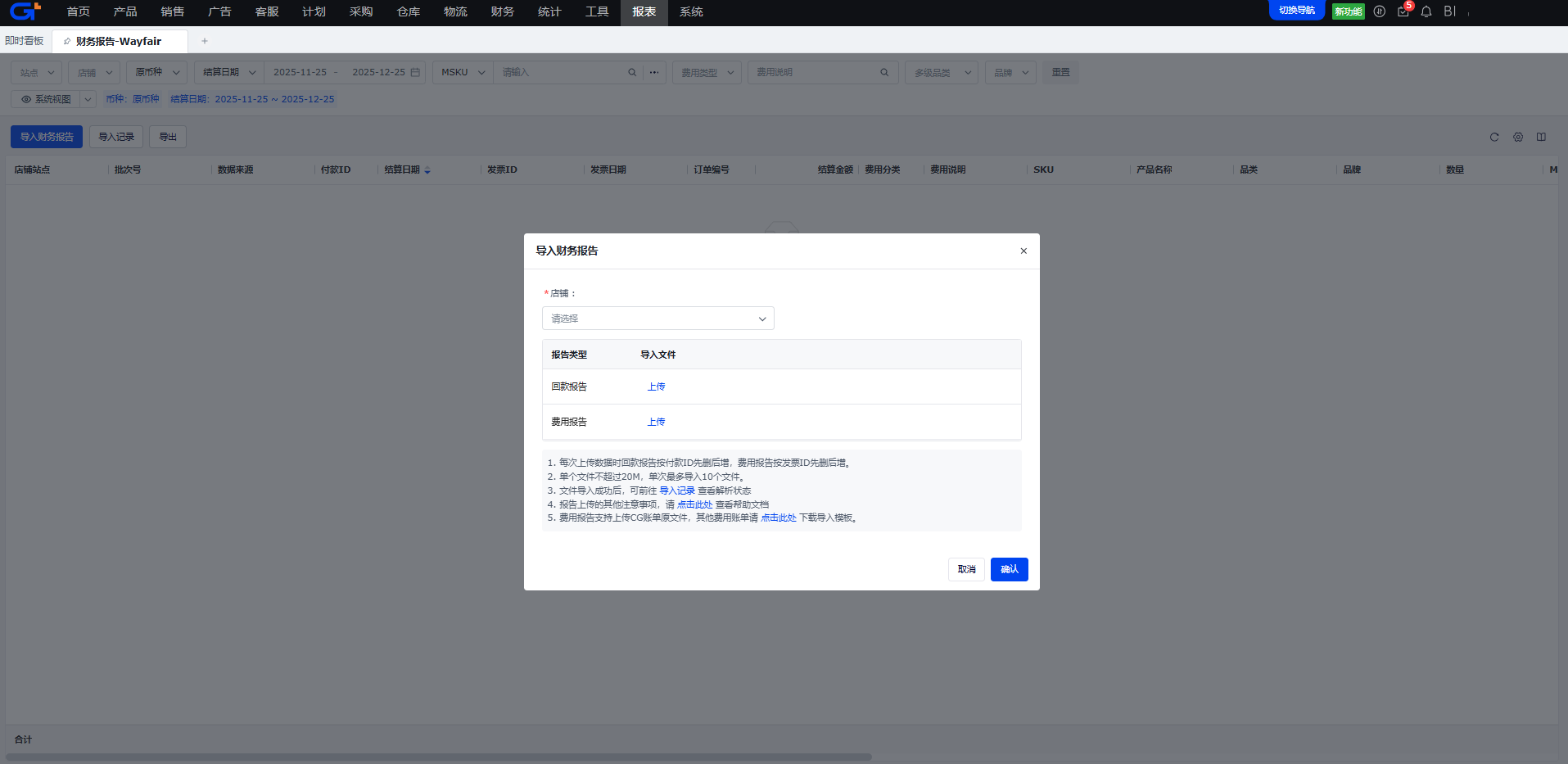The height and width of the screenshot is (764, 1568).
Task: Open the 店铺 dropdown in the import dialog
Action: pos(658,319)
